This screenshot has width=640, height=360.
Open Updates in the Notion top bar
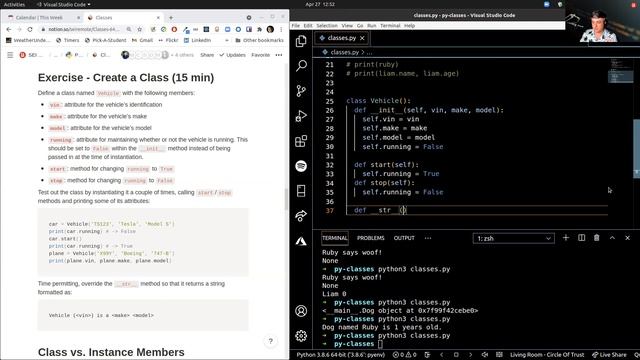click(232, 55)
